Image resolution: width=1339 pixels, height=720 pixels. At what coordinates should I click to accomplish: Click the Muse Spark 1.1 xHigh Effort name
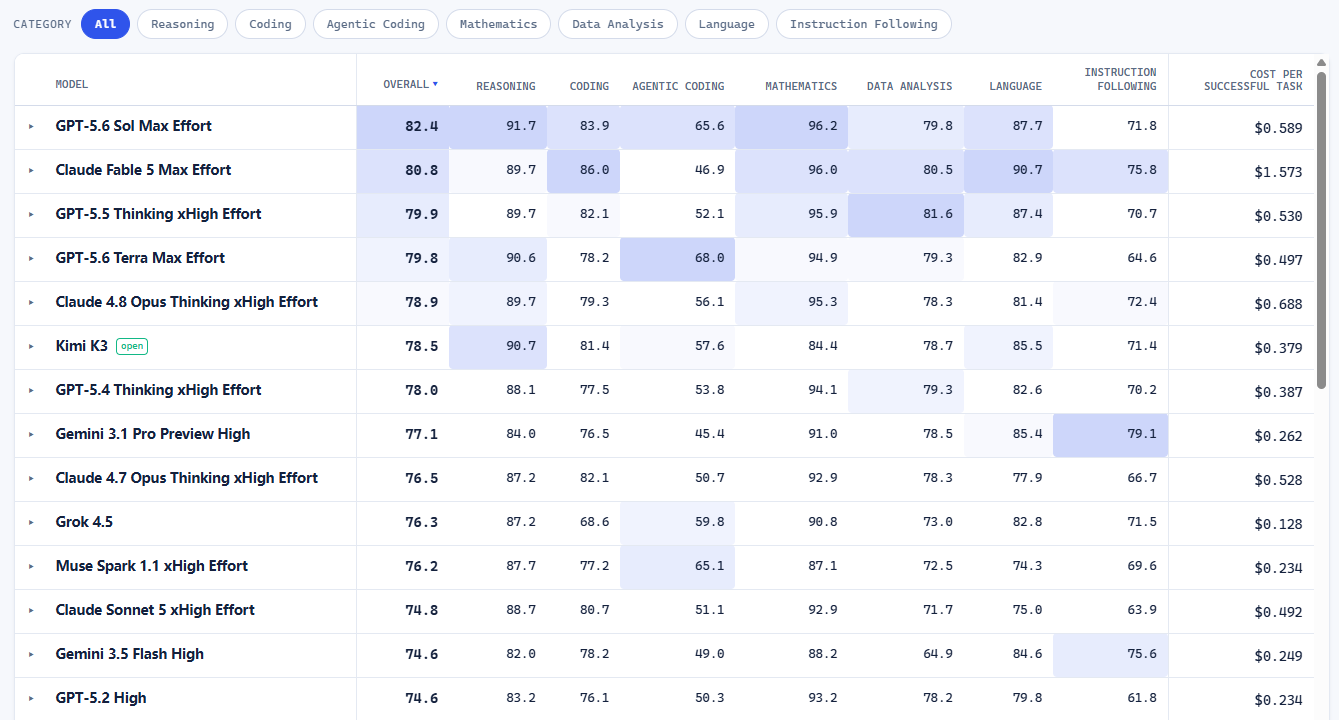coord(152,566)
